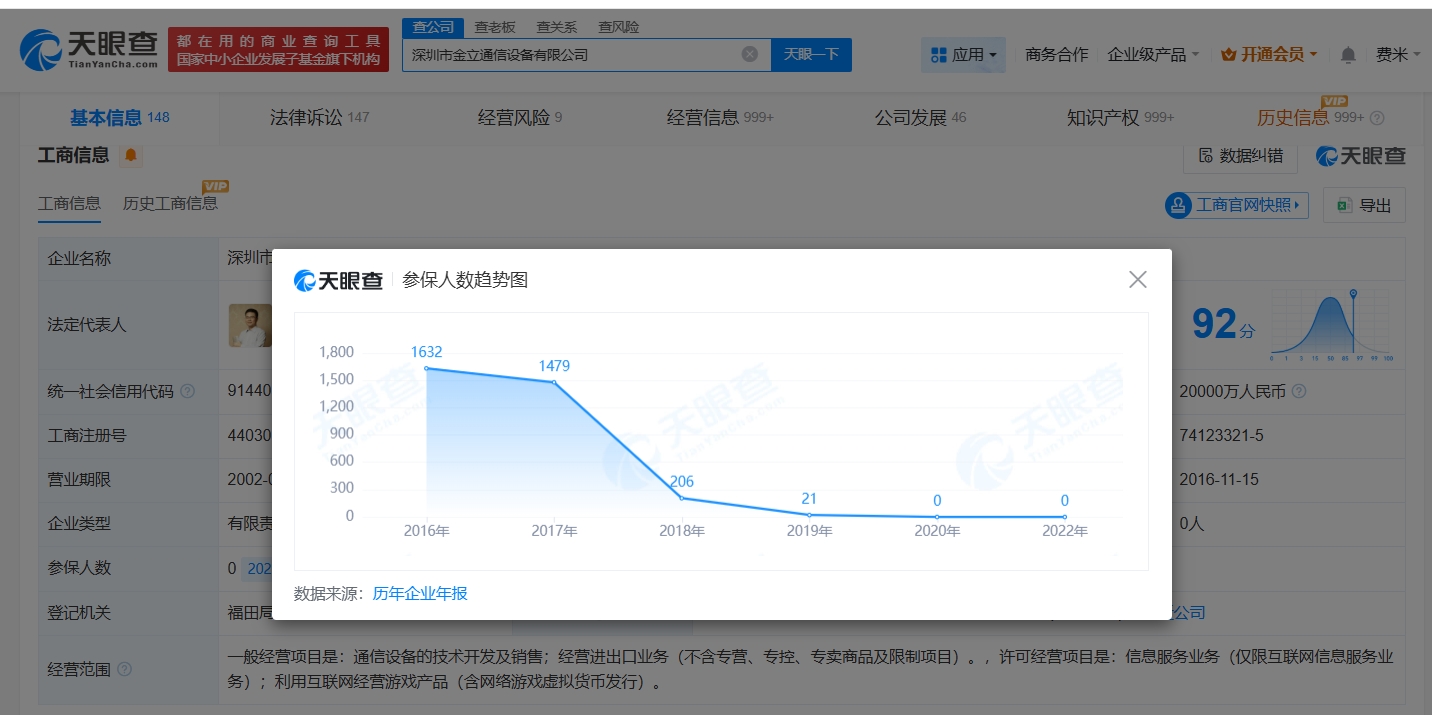Close the 参保人数趋势图 popup

click(x=1137, y=280)
